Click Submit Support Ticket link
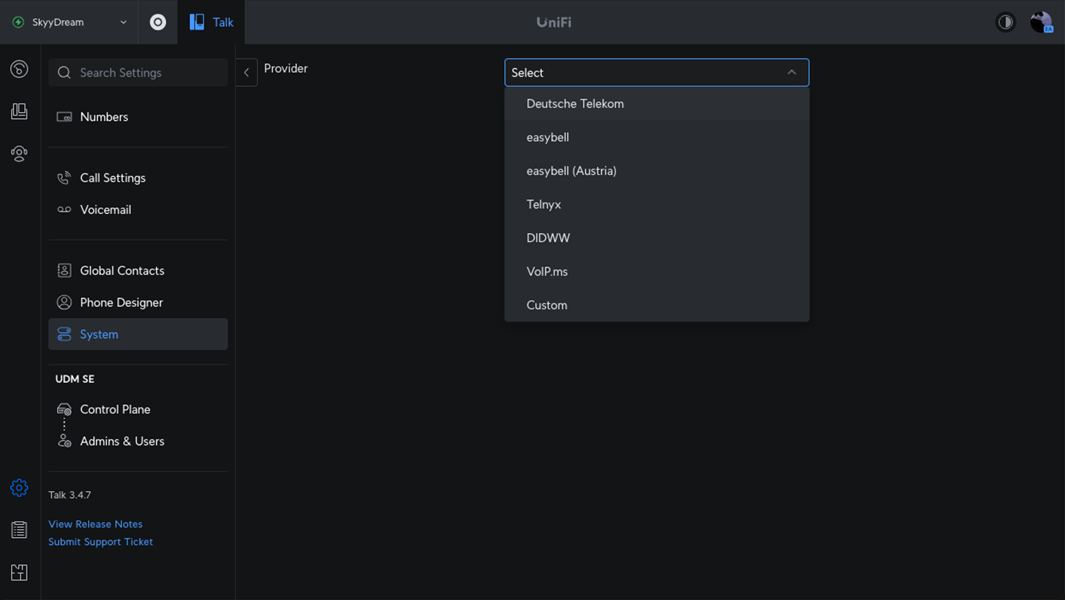This screenshot has width=1065, height=600. [100, 542]
